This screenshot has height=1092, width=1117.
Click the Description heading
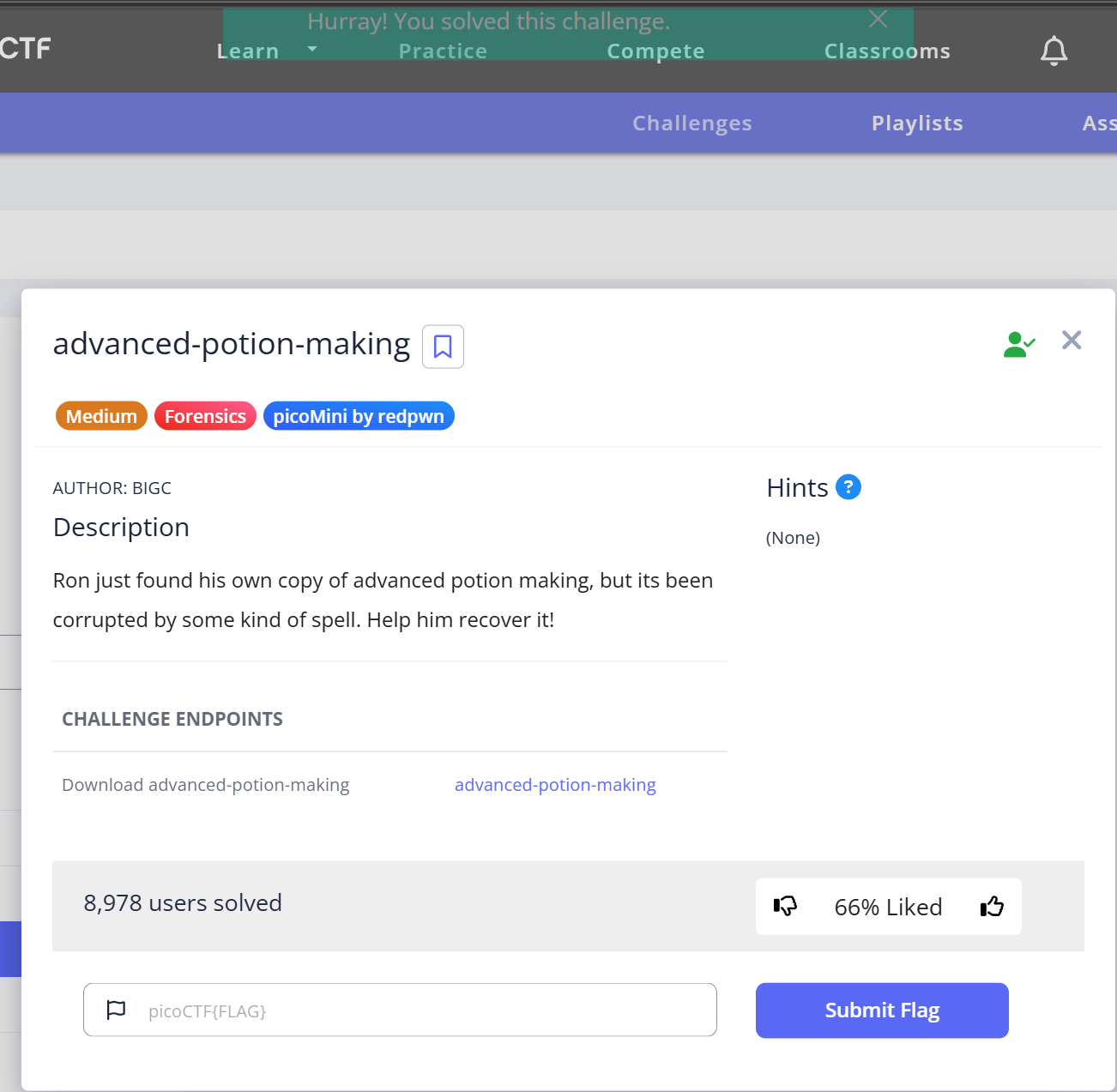(121, 528)
